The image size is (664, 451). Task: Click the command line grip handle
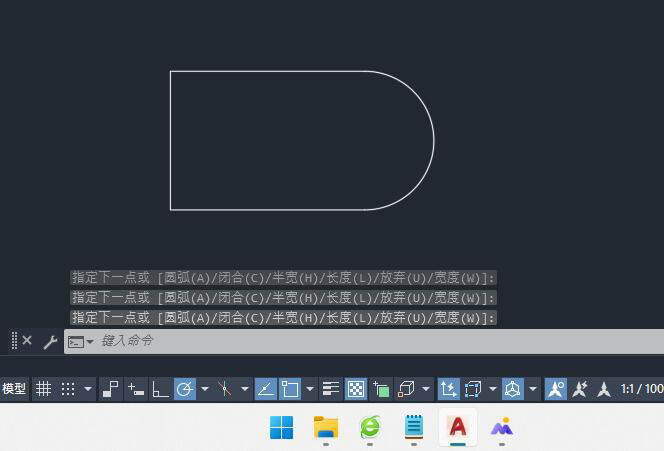(14, 340)
